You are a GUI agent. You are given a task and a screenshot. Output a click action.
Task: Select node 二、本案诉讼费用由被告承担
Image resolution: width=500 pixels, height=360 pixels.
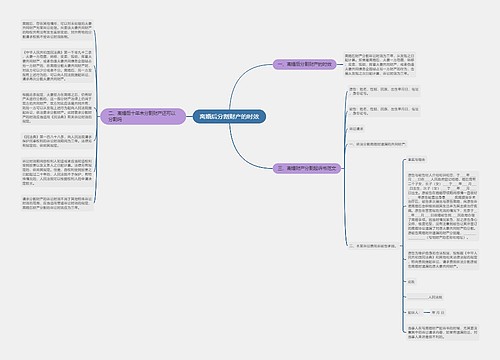(x=373, y=246)
